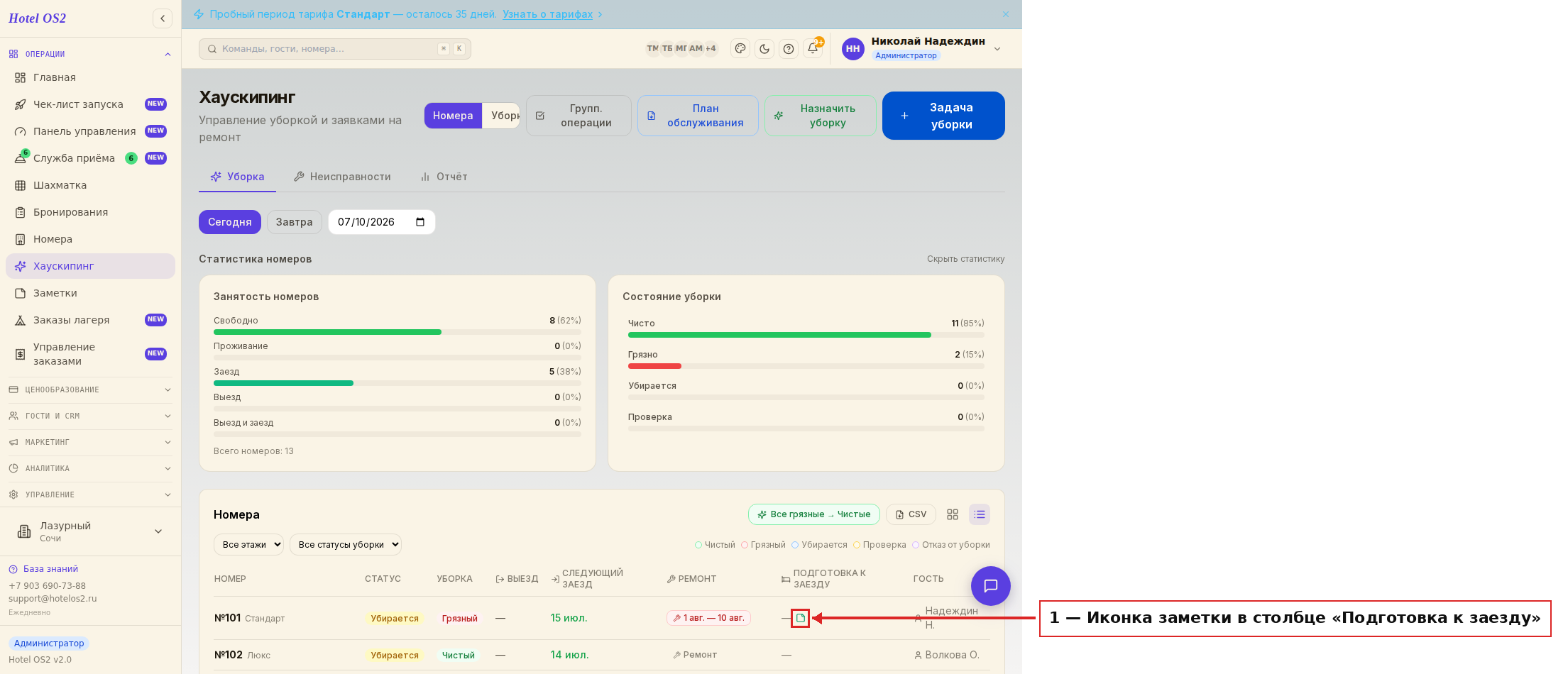
Task: Switch rooms to grid view icon
Action: [x=953, y=514]
